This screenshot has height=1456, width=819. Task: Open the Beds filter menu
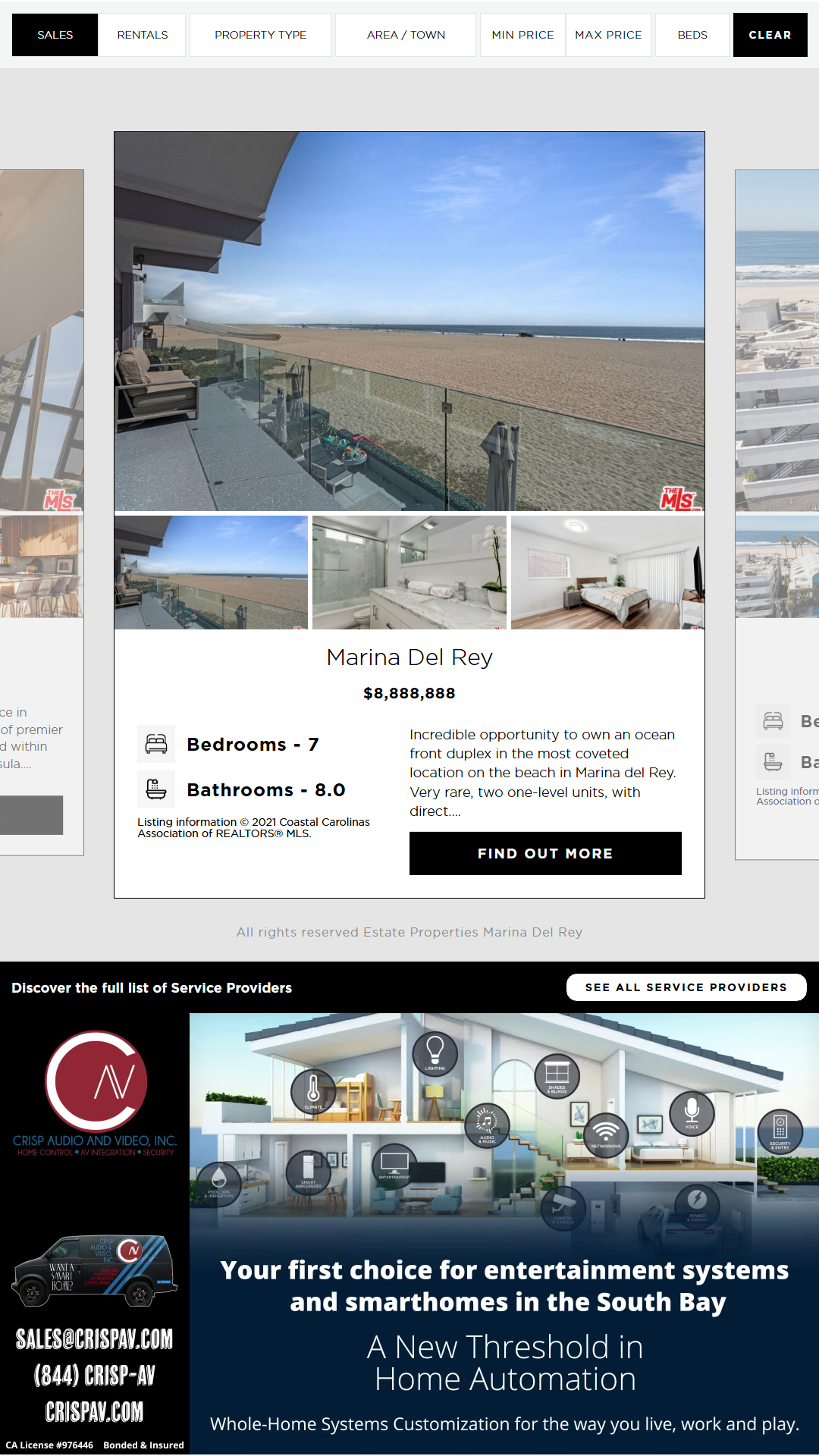pyautogui.click(x=692, y=35)
